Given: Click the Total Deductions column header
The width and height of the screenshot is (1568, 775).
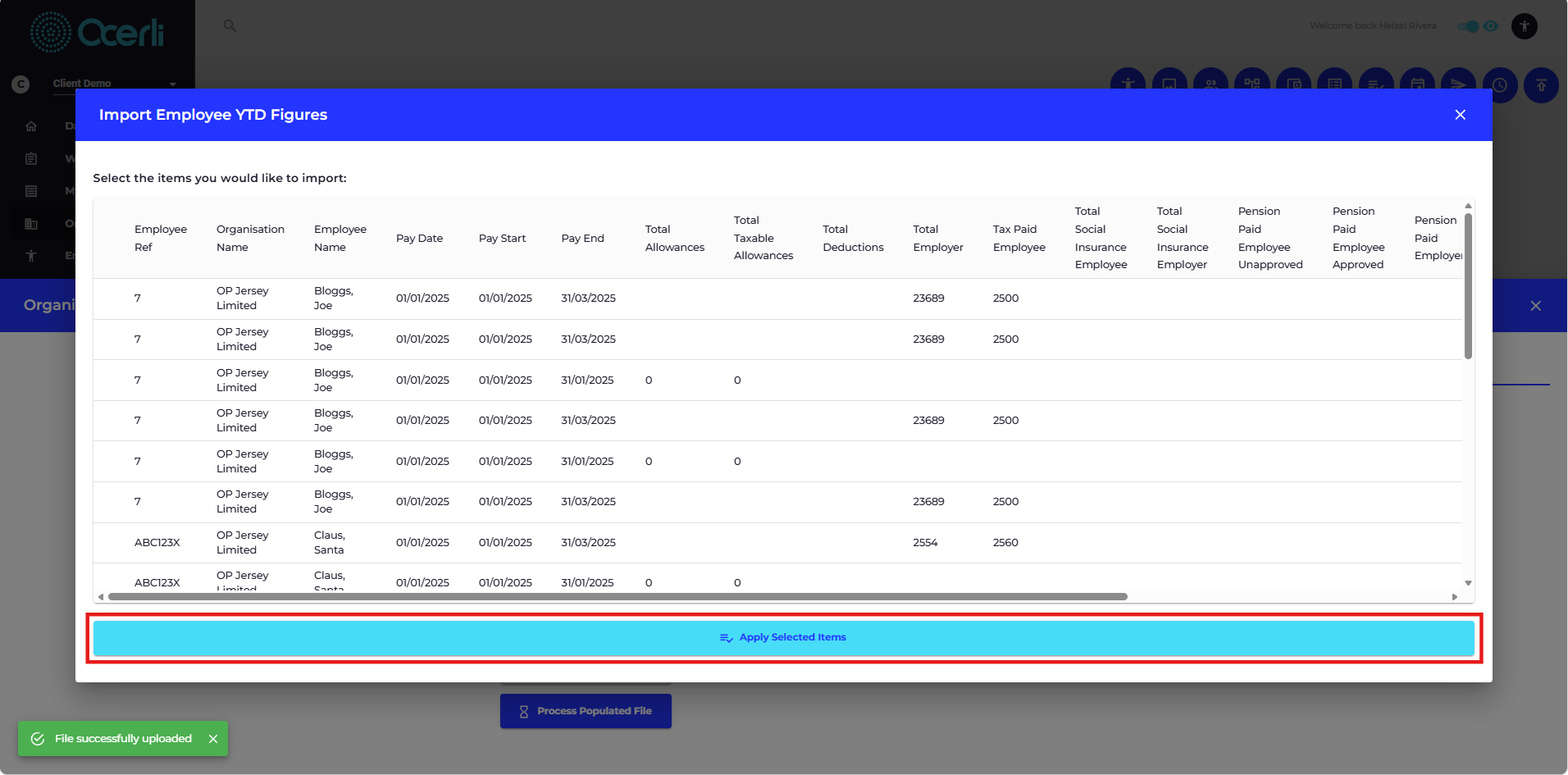Looking at the screenshot, I should (853, 238).
